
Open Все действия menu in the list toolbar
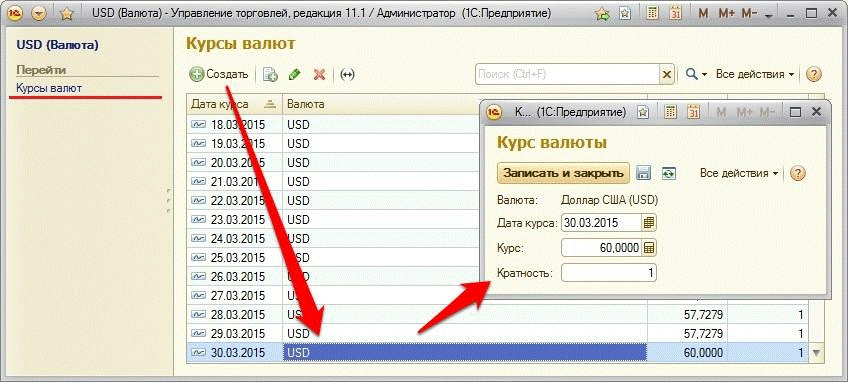pyautogui.click(x=755, y=74)
